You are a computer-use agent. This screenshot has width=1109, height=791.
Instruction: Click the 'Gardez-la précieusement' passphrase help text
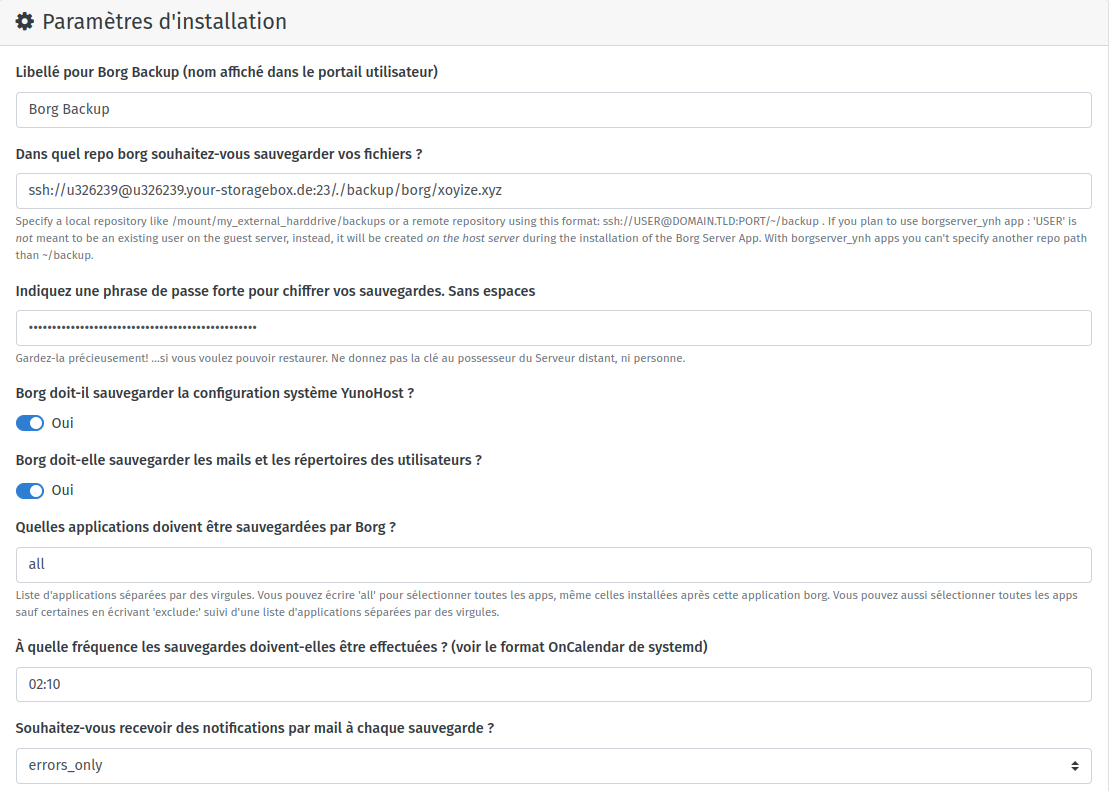[350, 358]
